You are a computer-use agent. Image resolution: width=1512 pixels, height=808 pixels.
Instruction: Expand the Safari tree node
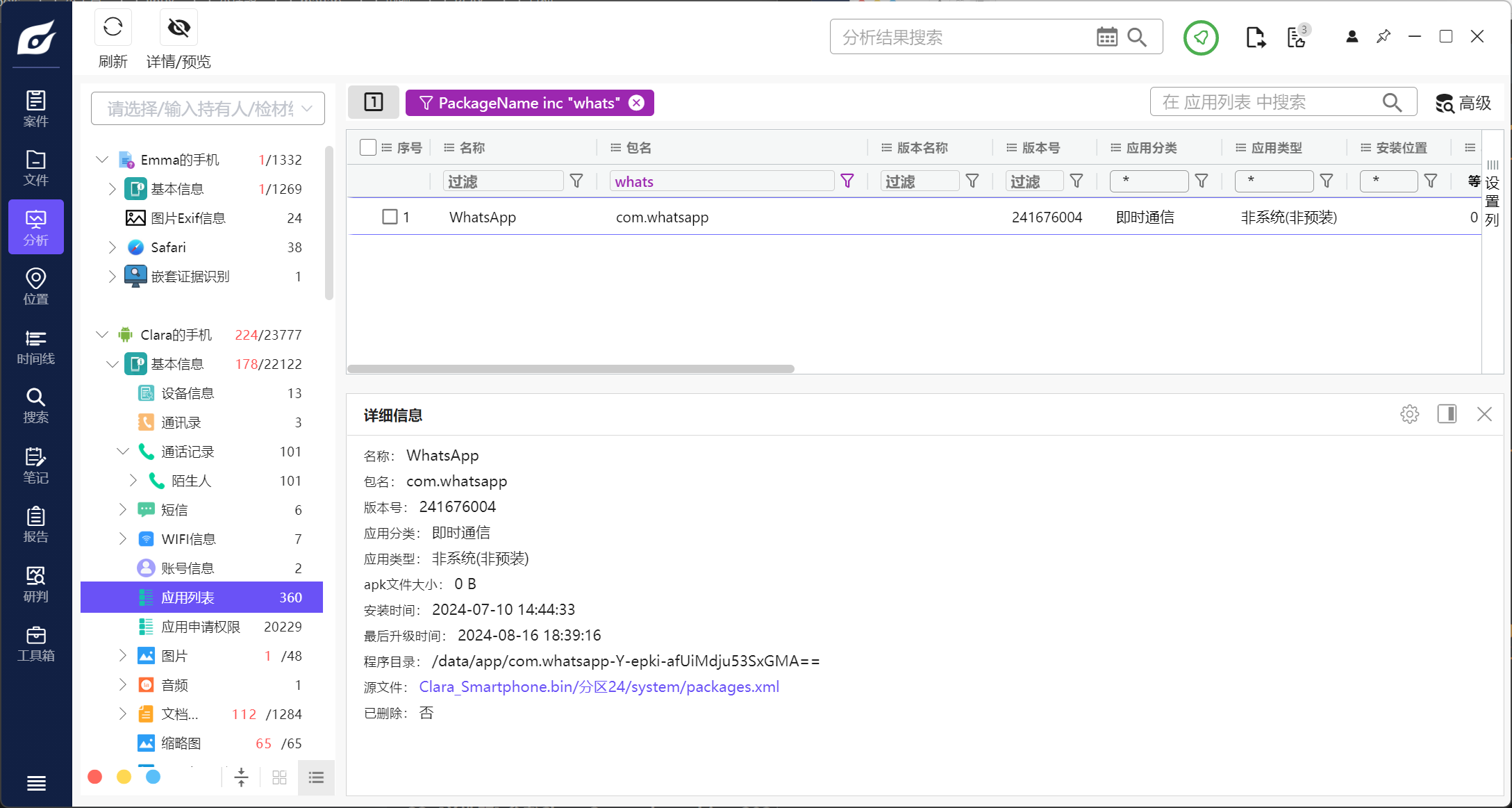pyautogui.click(x=113, y=247)
